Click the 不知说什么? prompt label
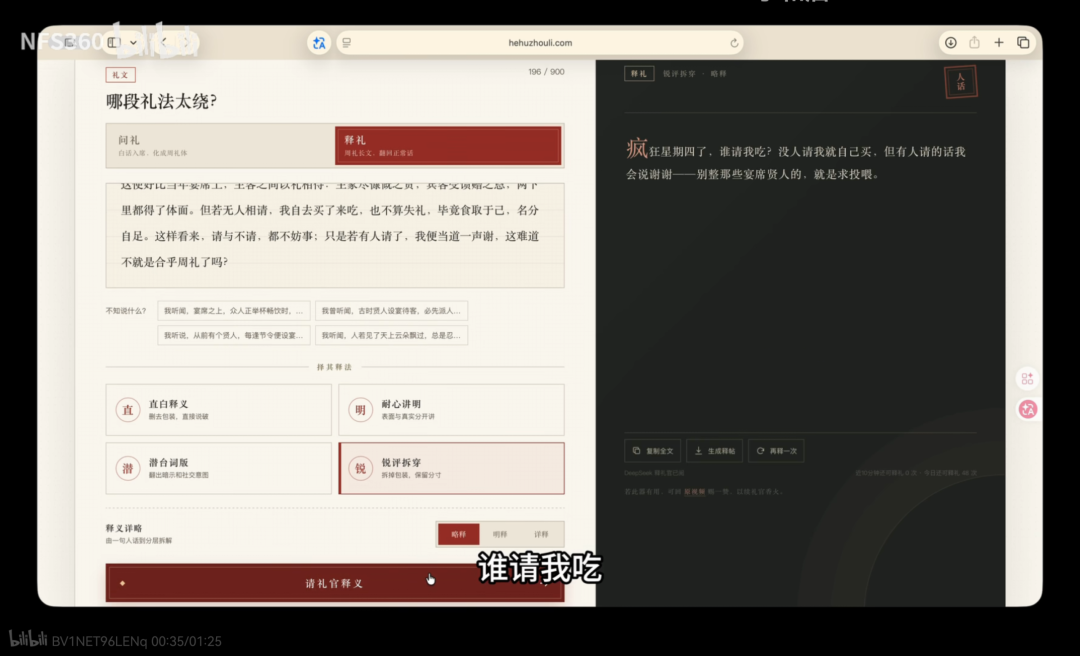This screenshot has width=1080, height=656. pyautogui.click(x=126, y=311)
